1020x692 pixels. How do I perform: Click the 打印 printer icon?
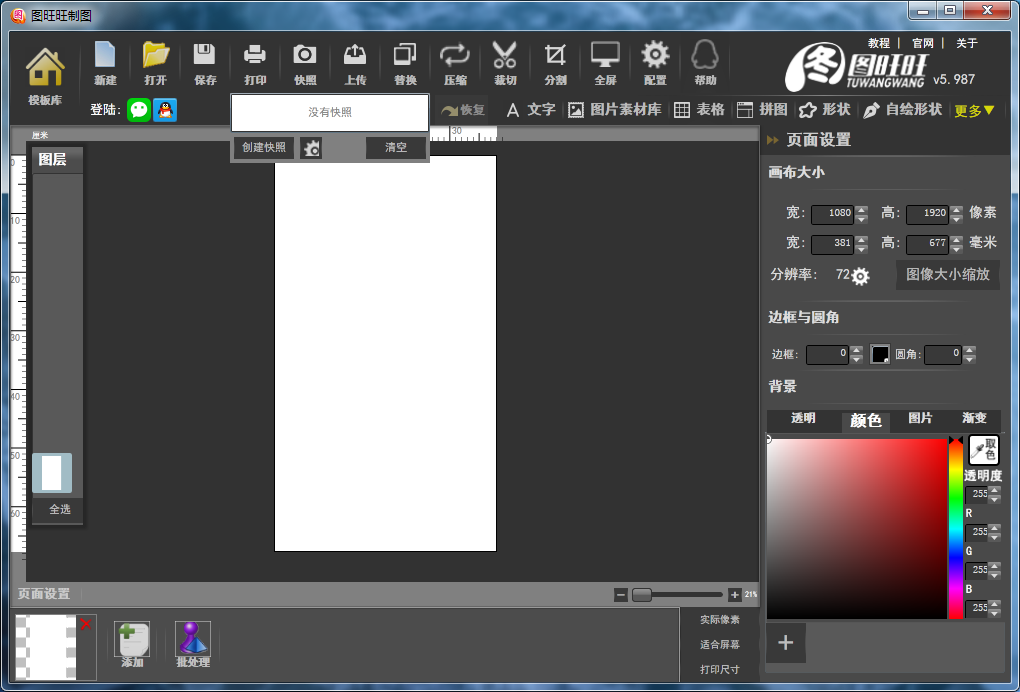point(255,64)
